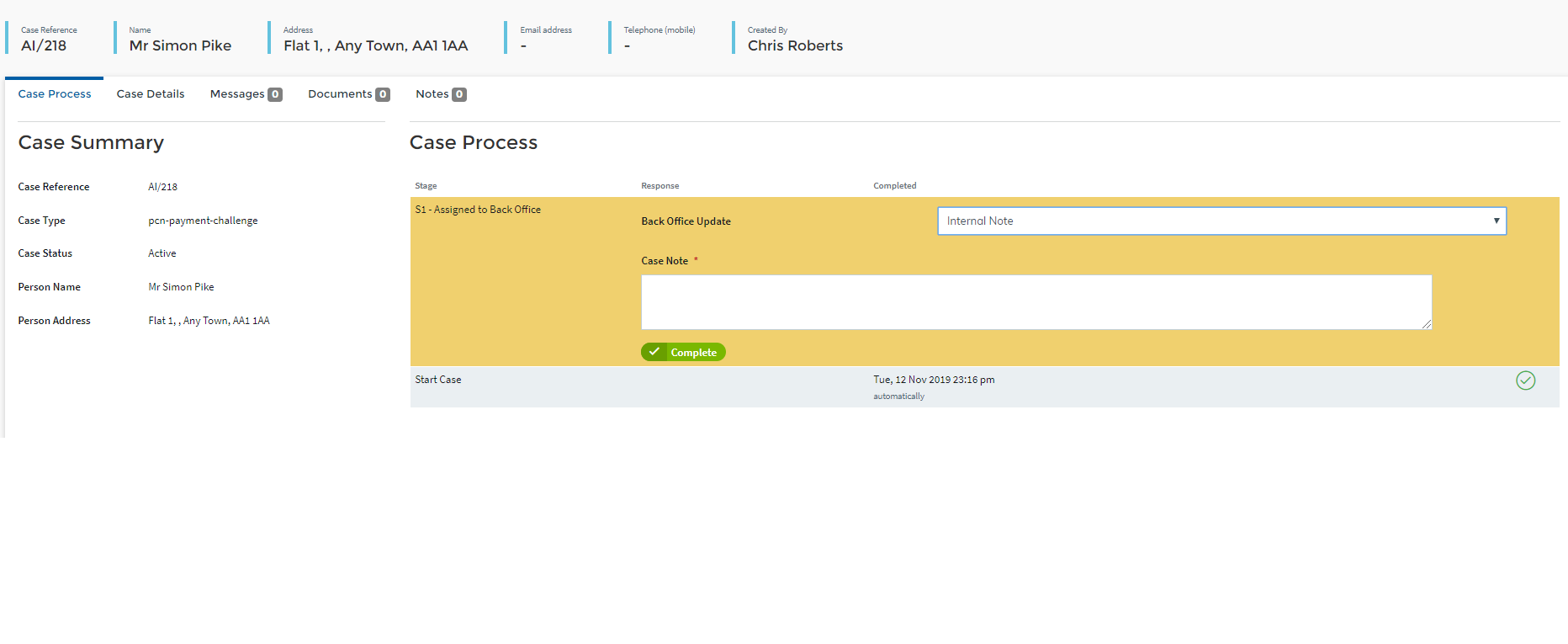Select the Notes tab
The height and width of the screenshot is (644, 1568).
[x=432, y=94]
